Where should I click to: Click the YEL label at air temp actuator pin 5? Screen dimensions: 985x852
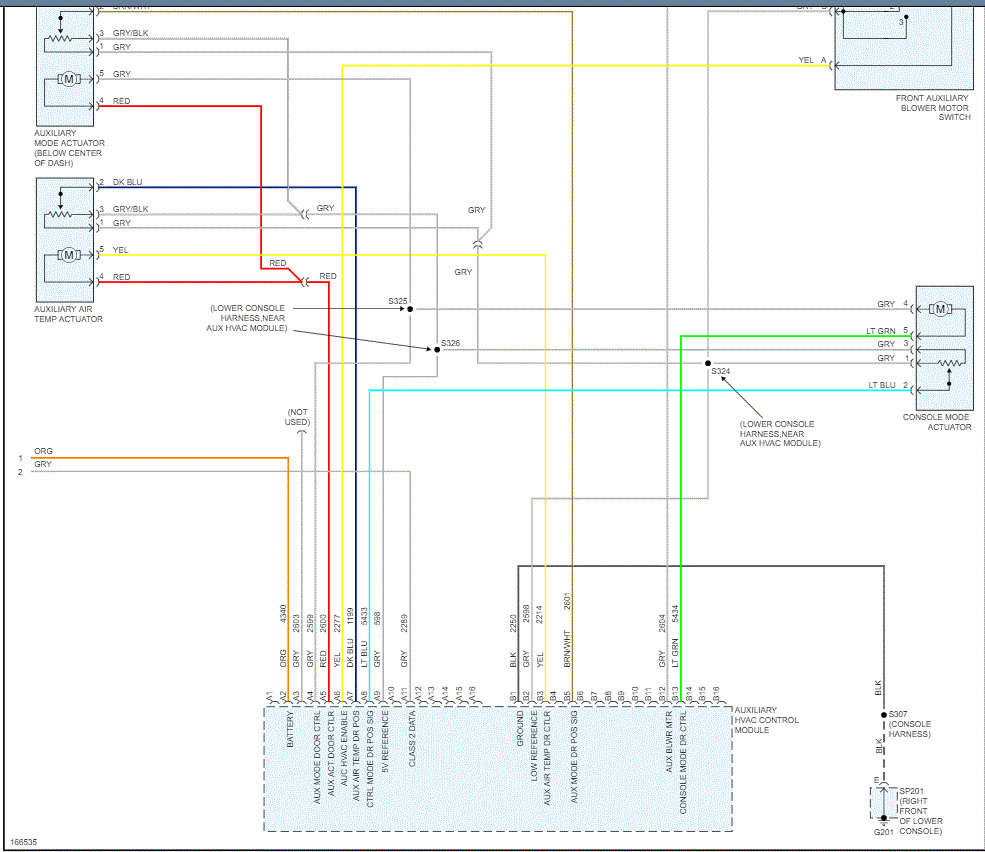coord(120,250)
